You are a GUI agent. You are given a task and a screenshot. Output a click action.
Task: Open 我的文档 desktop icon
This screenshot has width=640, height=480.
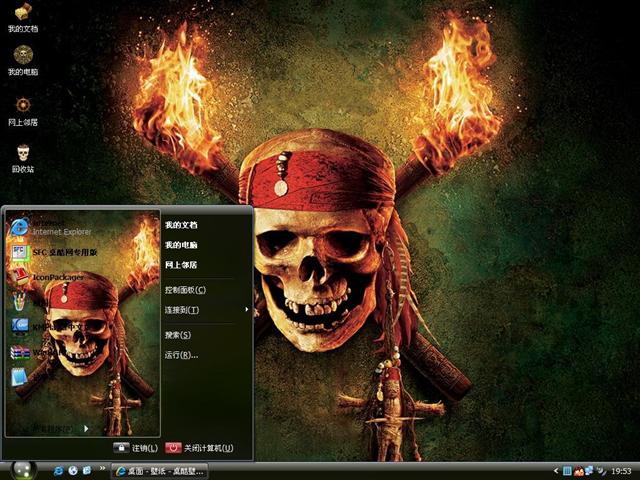point(23,18)
